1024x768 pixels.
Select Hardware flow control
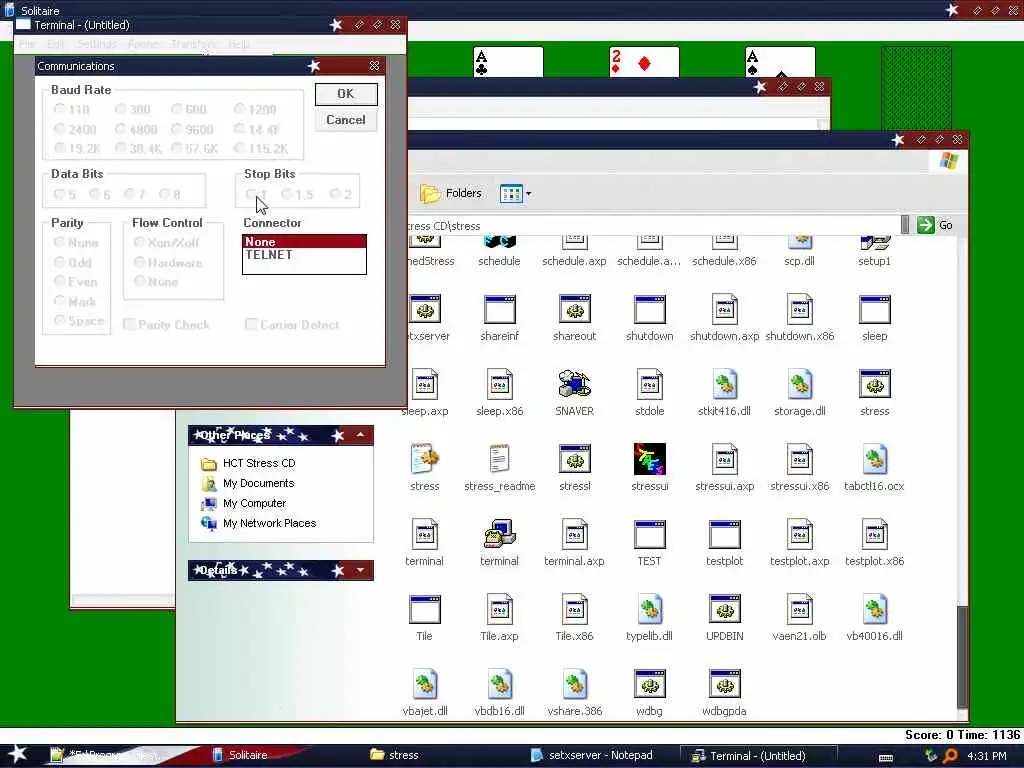coord(168,263)
